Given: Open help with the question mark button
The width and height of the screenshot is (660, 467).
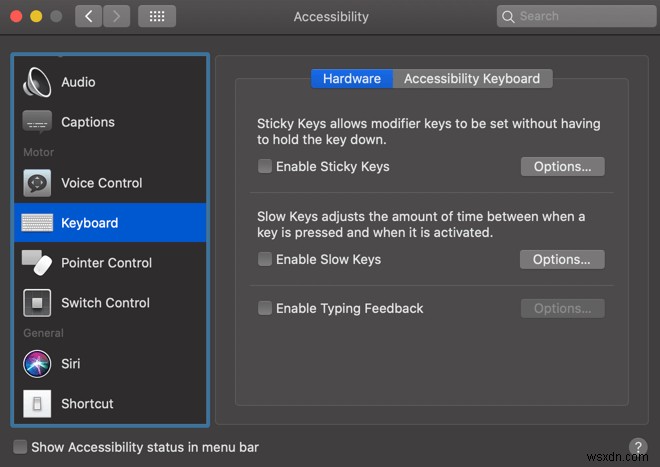Looking at the screenshot, I should click(637, 447).
